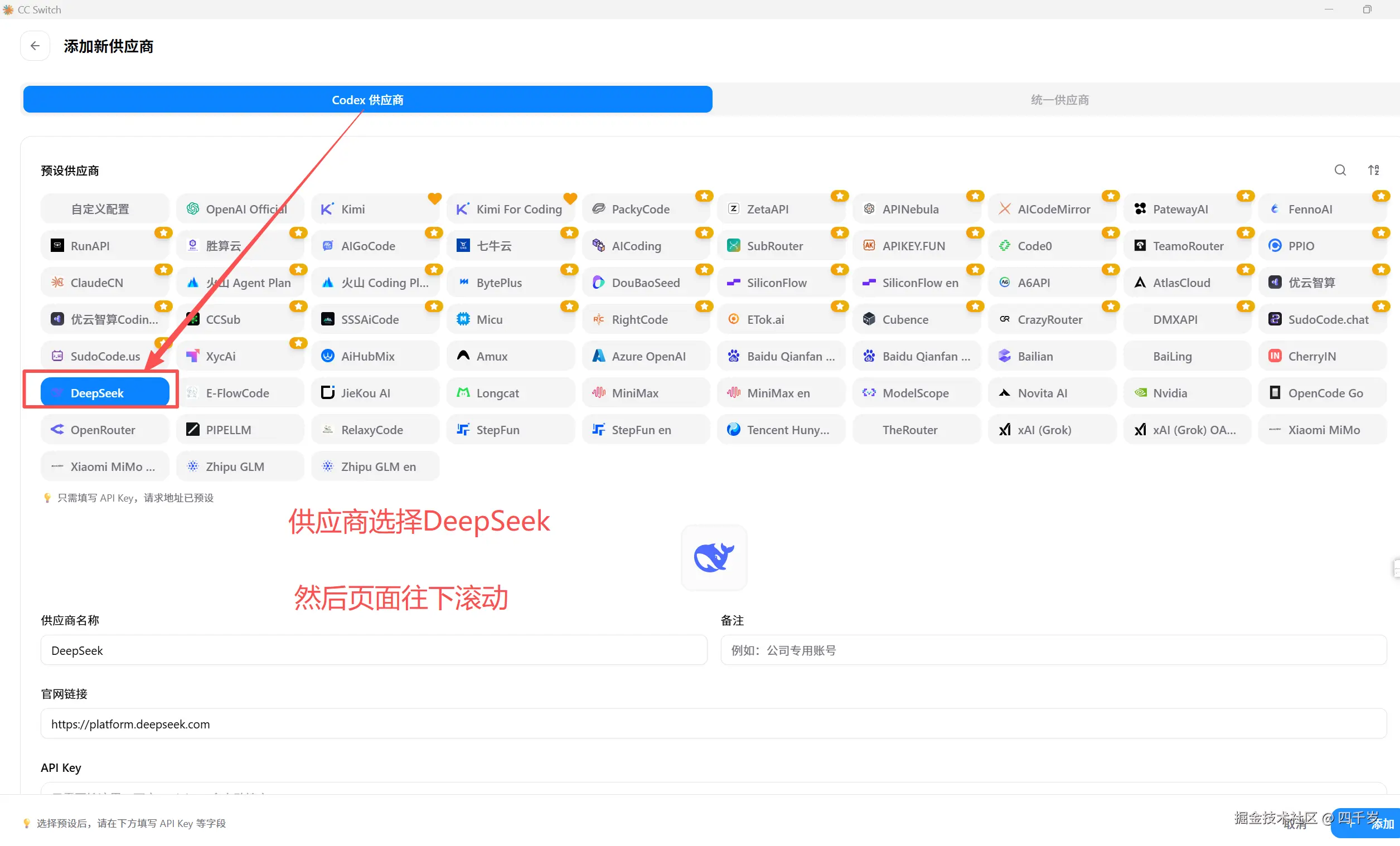Viewport: 1400px width, 846px height.
Task: Select Nvidia provider
Action: pos(1187,393)
